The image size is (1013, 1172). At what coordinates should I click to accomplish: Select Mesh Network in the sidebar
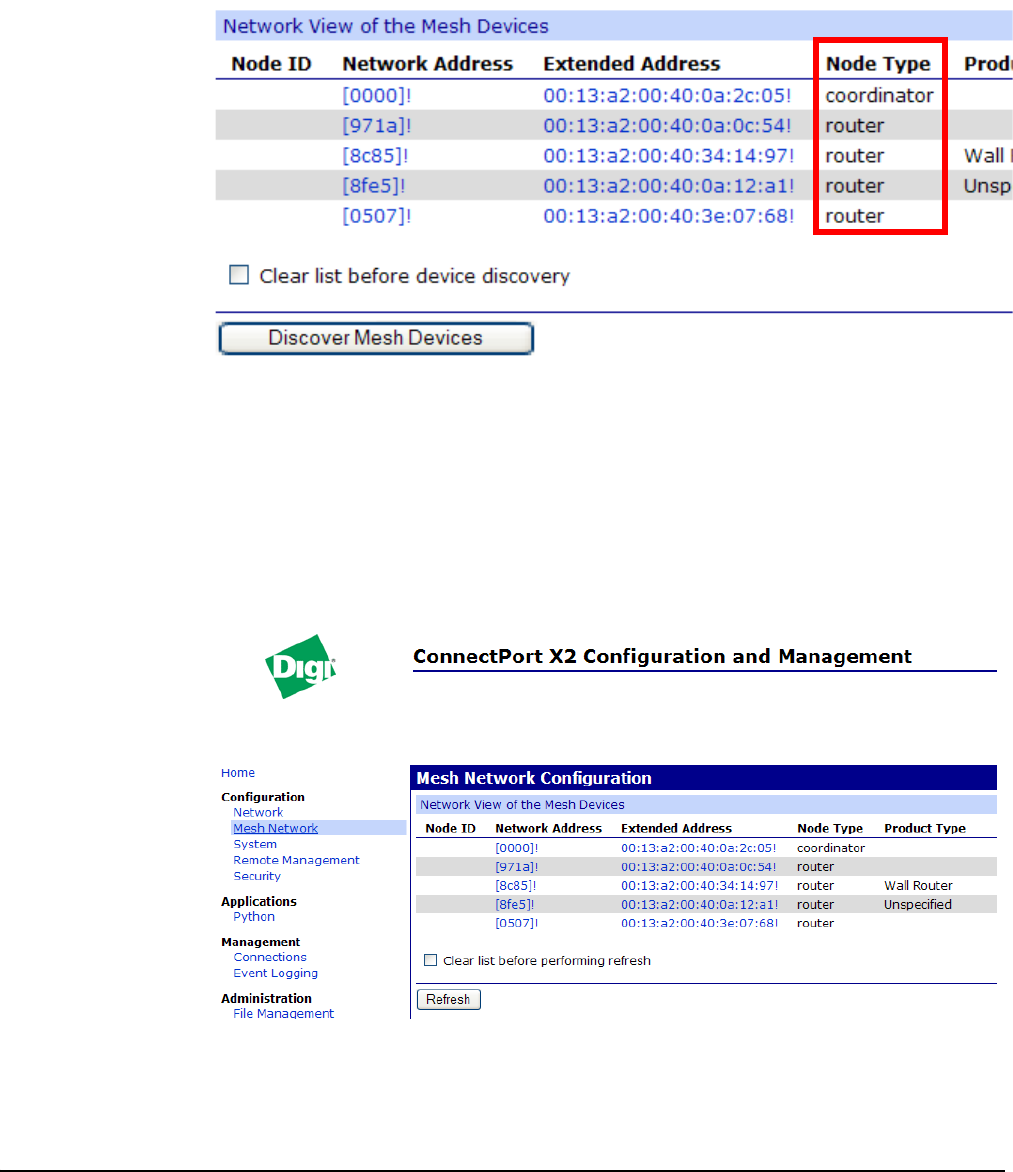pos(275,828)
